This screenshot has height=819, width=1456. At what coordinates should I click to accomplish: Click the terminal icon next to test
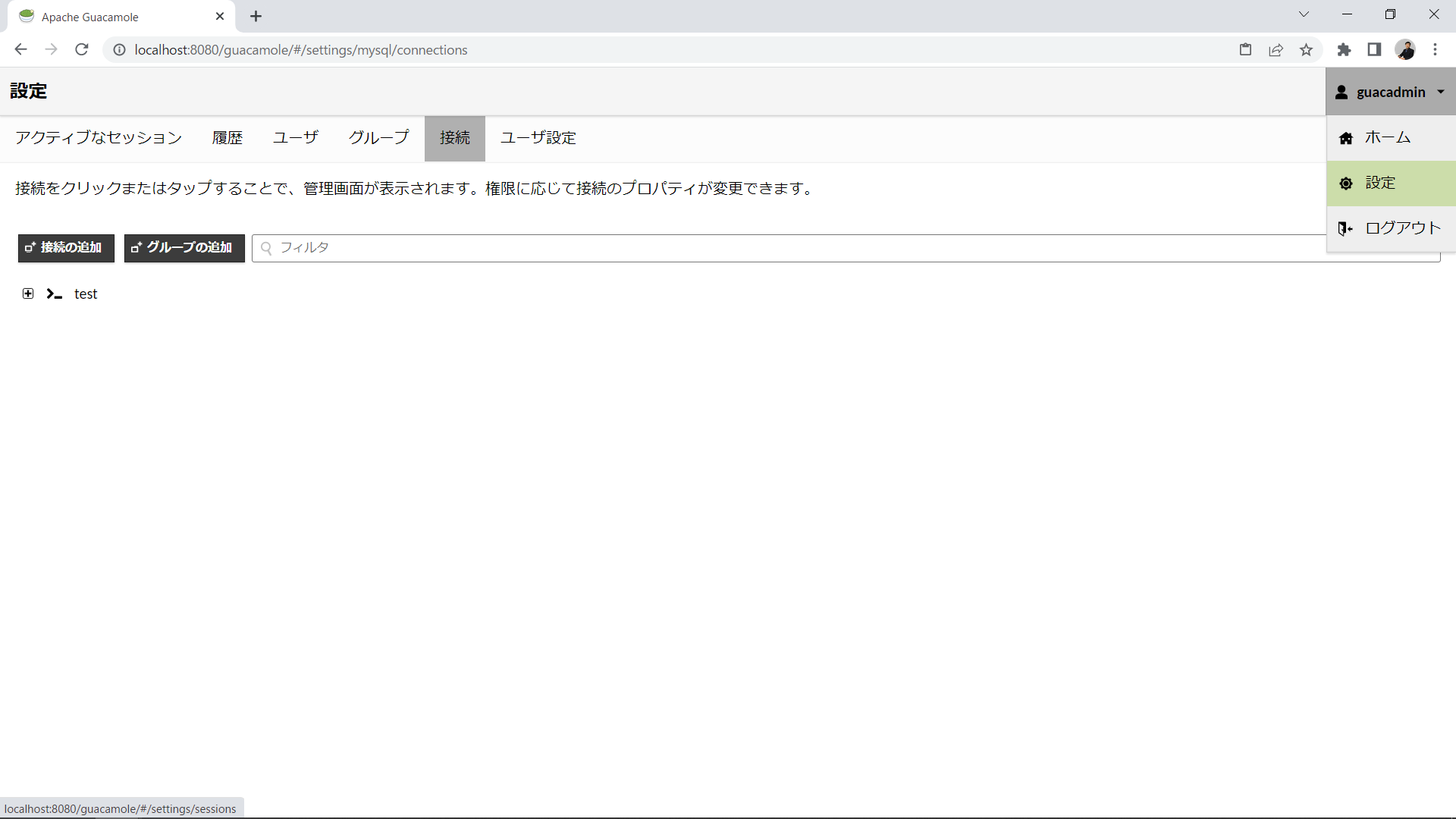click(x=54, y=294)
